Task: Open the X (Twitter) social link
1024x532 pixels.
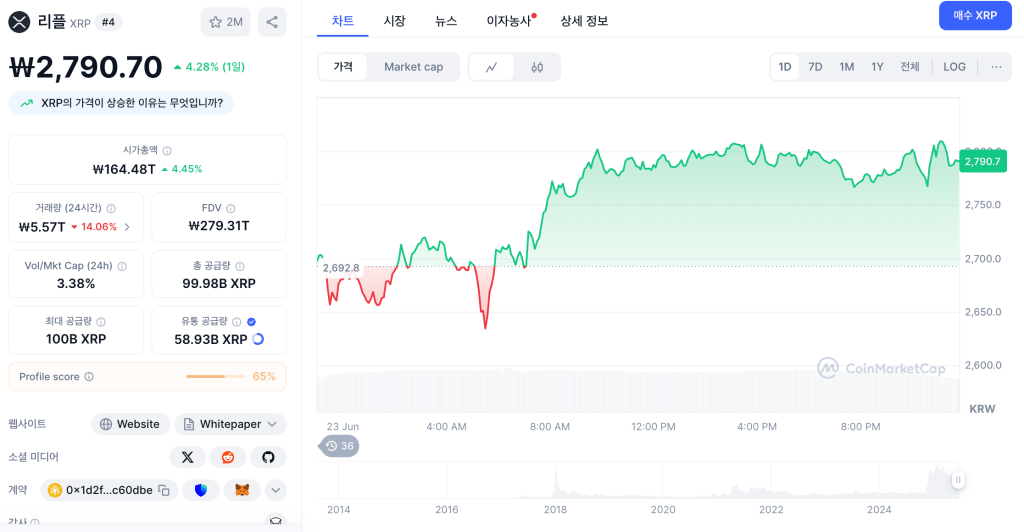Action: [x=187, y=457]
